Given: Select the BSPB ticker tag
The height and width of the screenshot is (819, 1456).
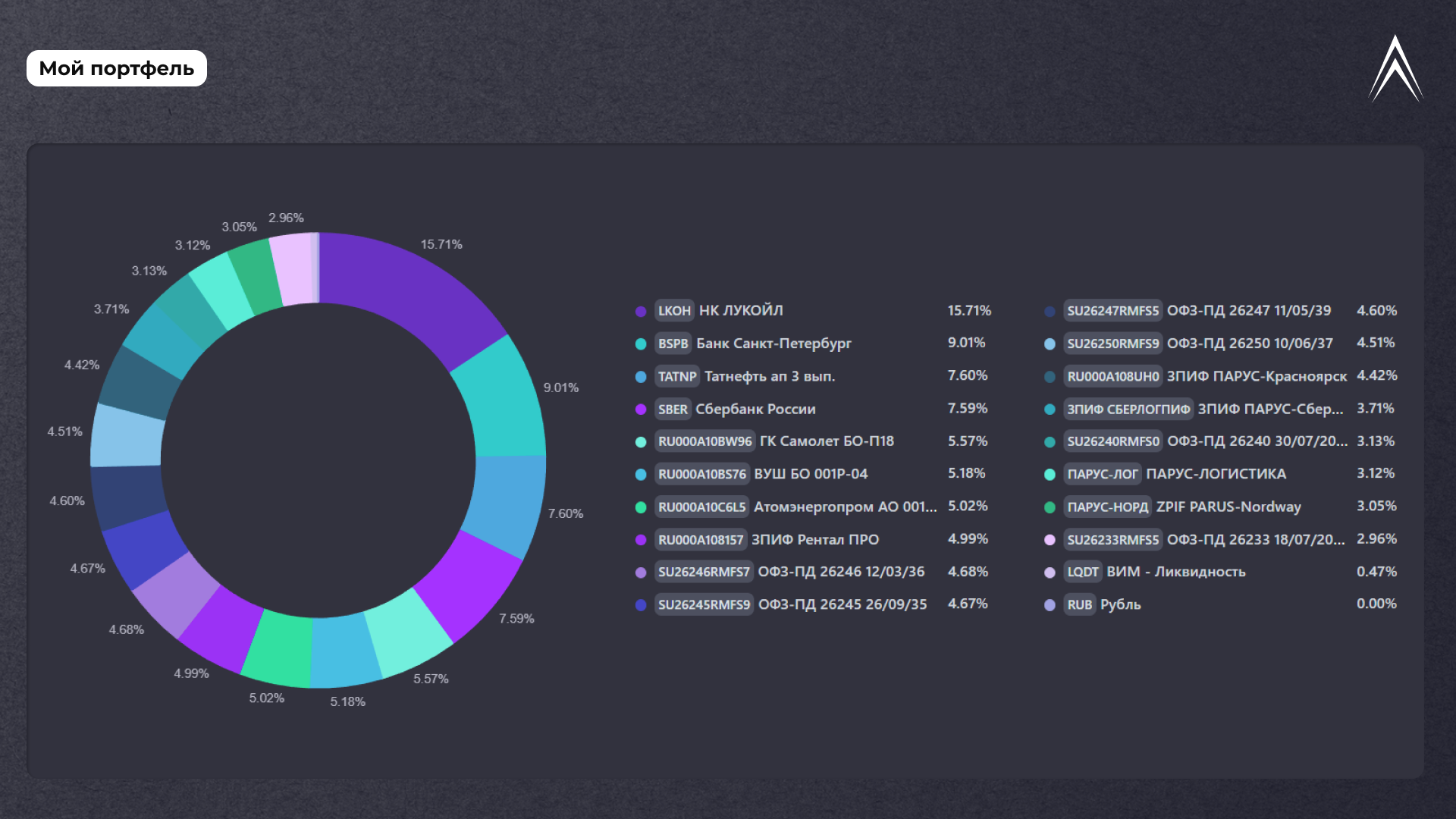Looking at the screenshot, I should (x=673, y=344).
